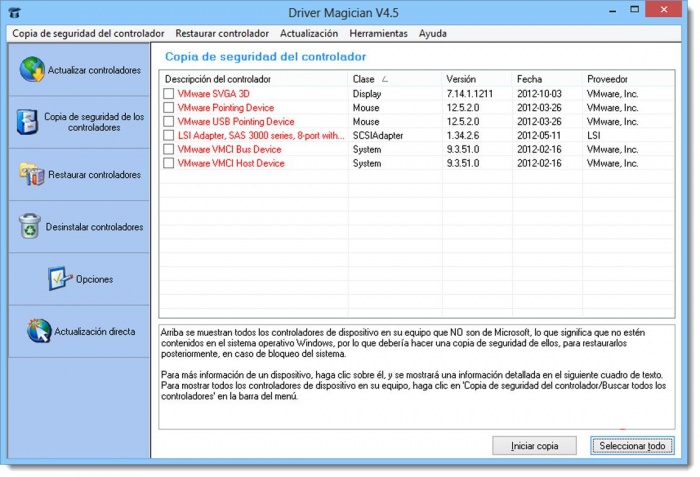Sort by Descripción del controlador column header

[x=254, y=79]
